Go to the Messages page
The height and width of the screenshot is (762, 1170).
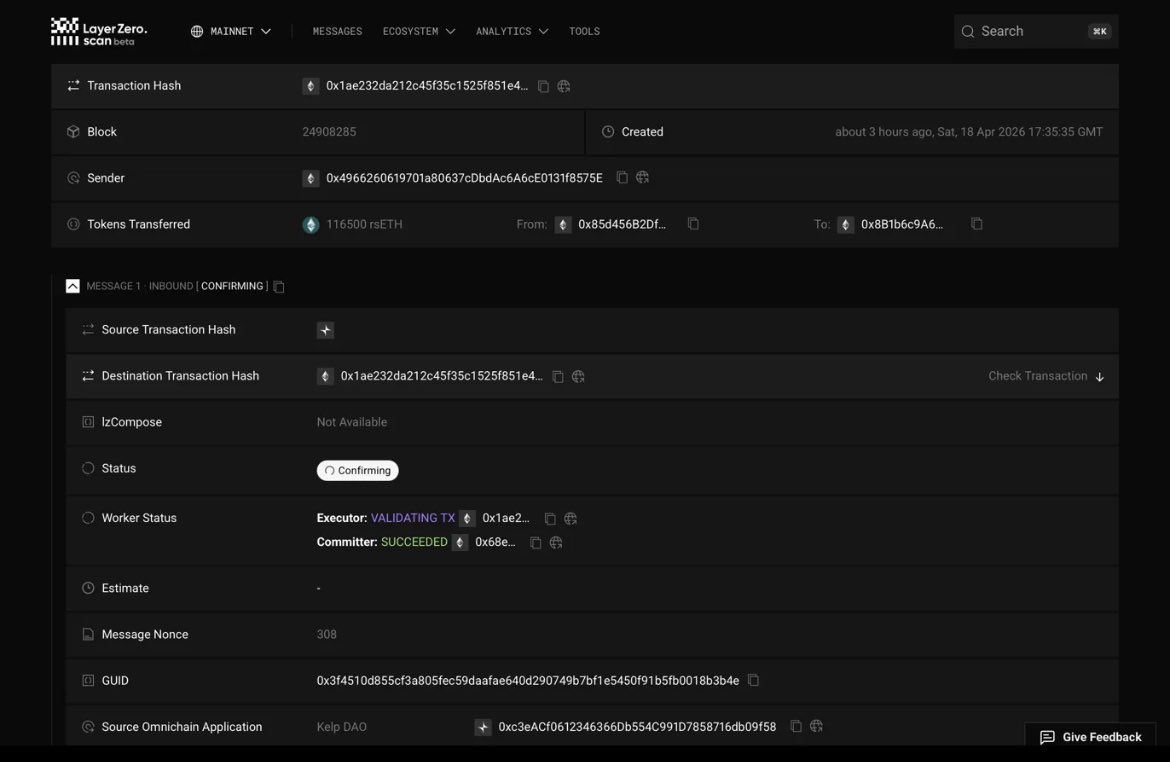coord(337,31)
